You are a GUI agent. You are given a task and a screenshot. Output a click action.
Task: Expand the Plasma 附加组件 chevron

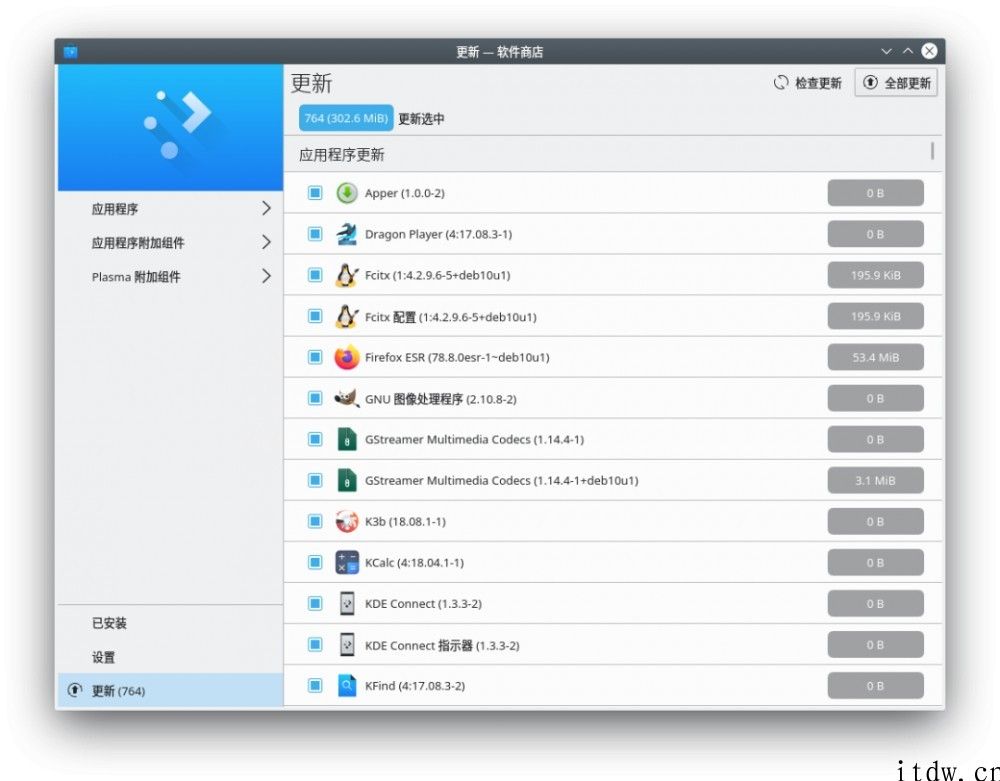click(267, 276)
